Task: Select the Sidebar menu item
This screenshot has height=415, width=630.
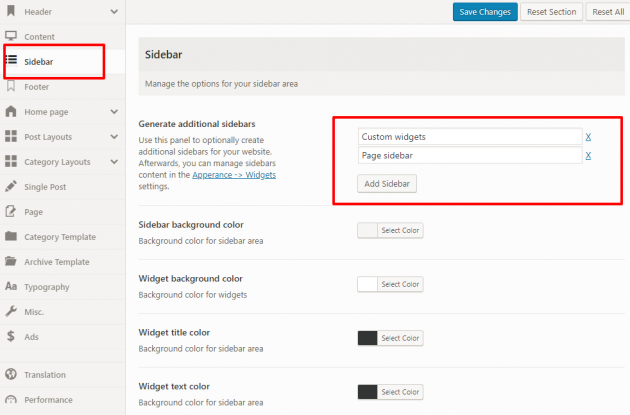Action: [x=63, y=61]
